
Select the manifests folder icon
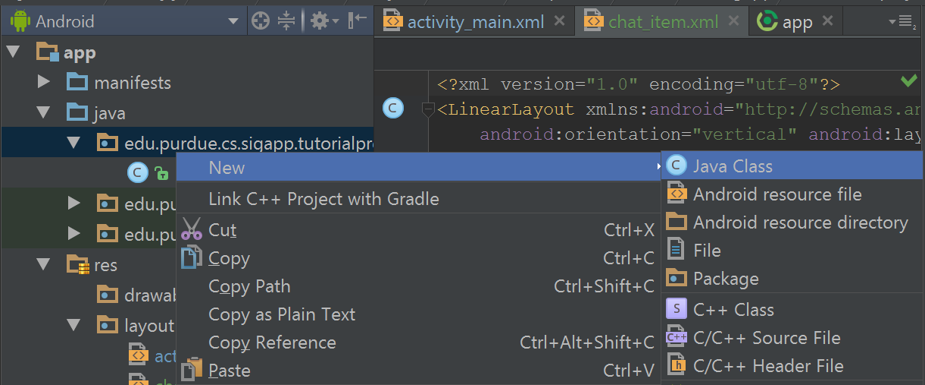point(77,81)
